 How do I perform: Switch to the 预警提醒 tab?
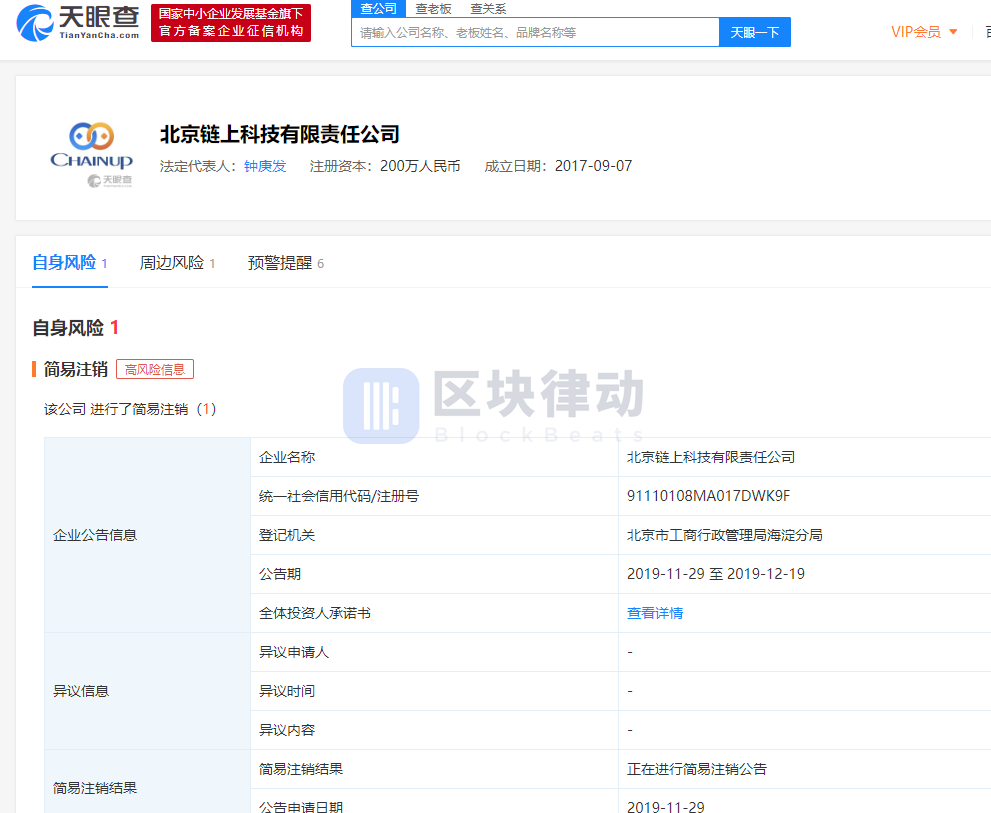286,263
